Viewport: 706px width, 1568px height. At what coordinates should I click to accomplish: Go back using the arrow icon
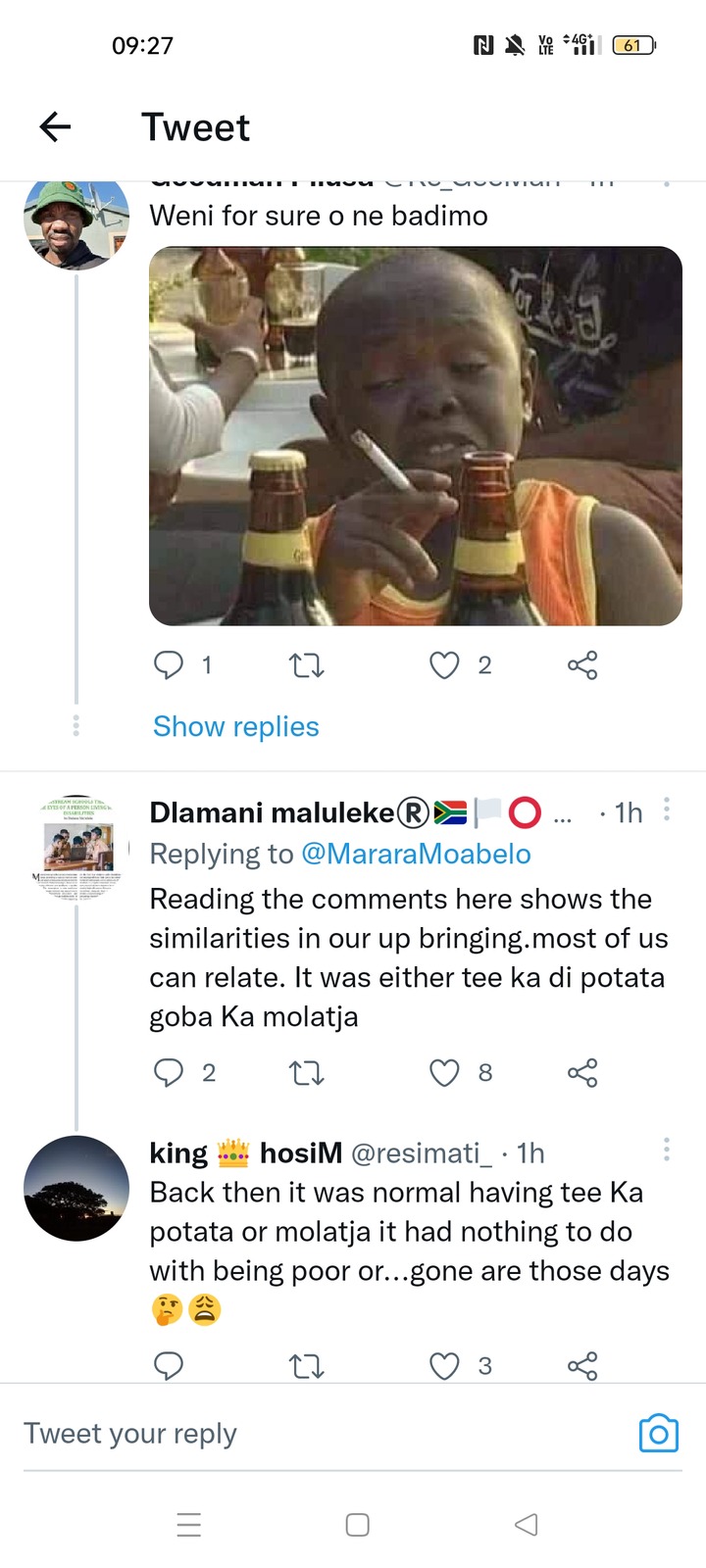click(55, 126)
